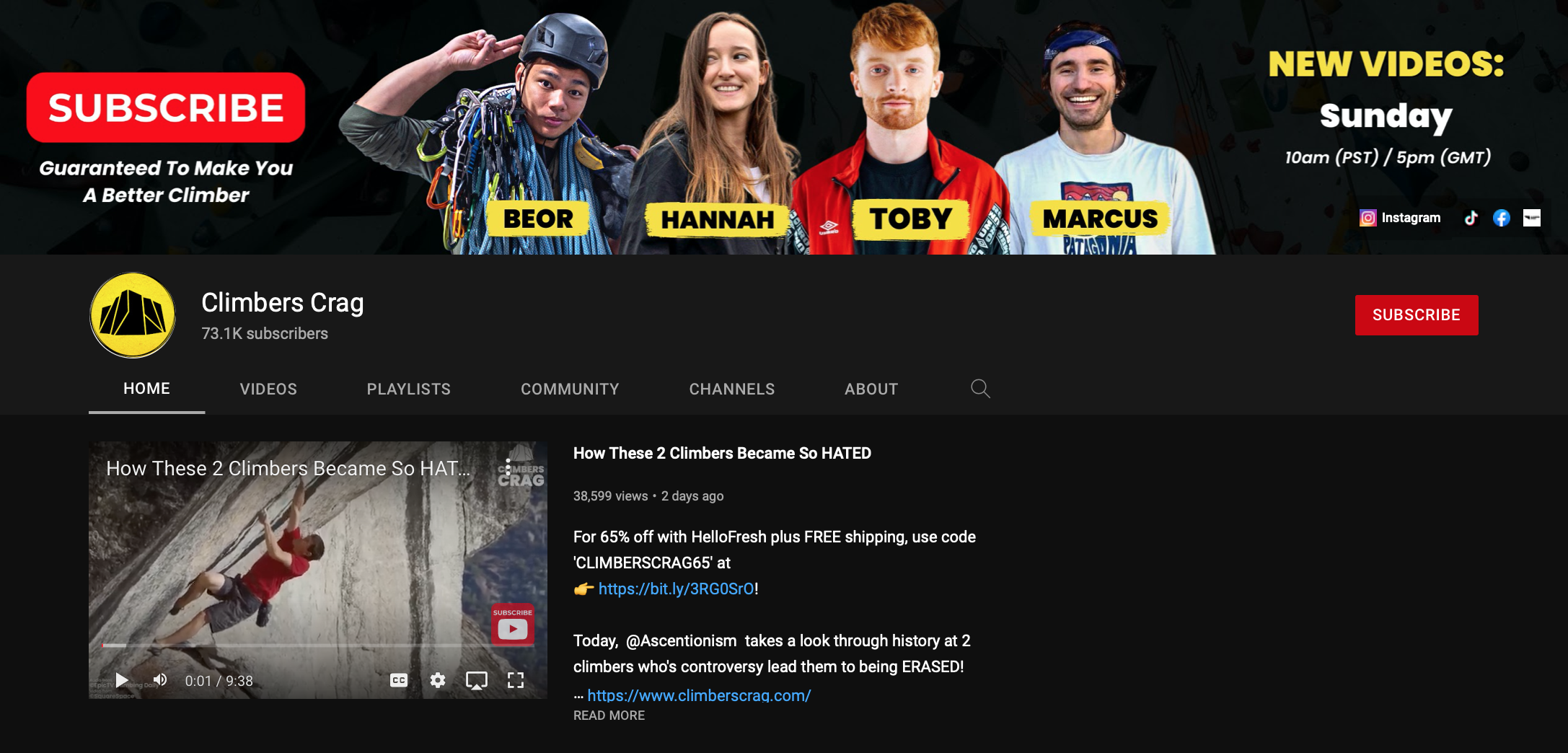1568x753 pixels.
Task: Click the 73.1K subscribers text
Action: [265, 333]
